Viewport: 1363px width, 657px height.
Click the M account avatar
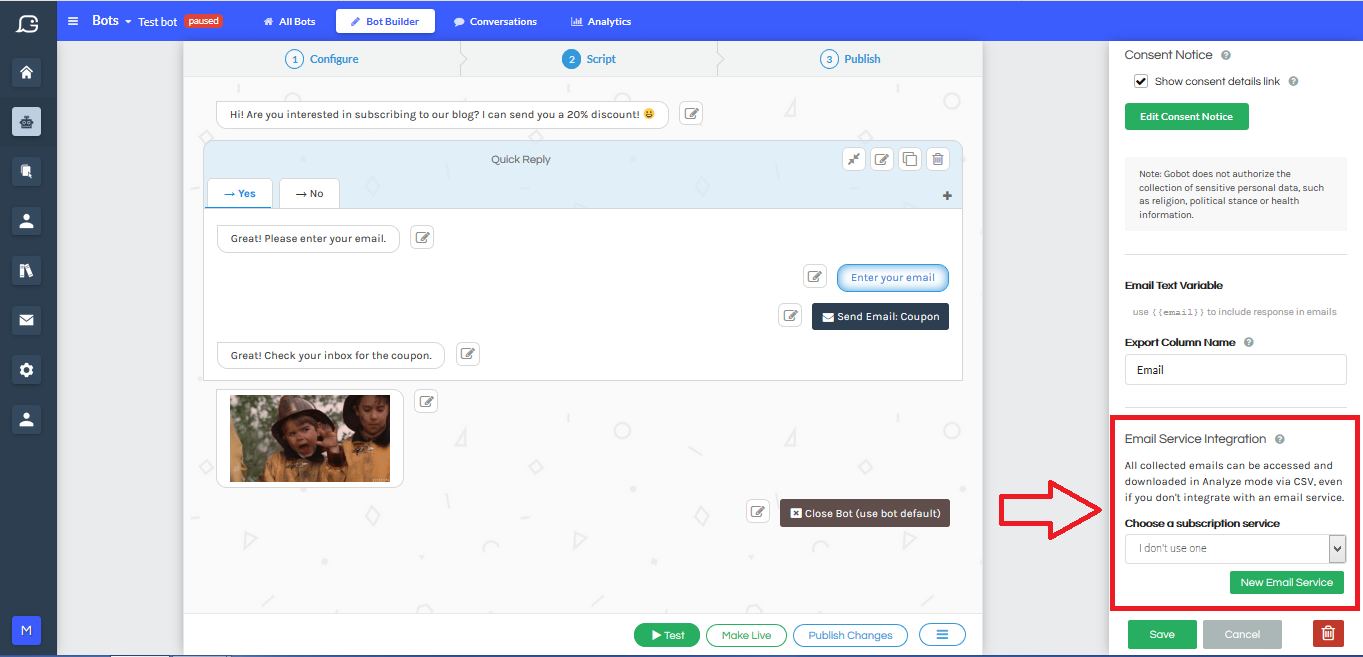26,630
